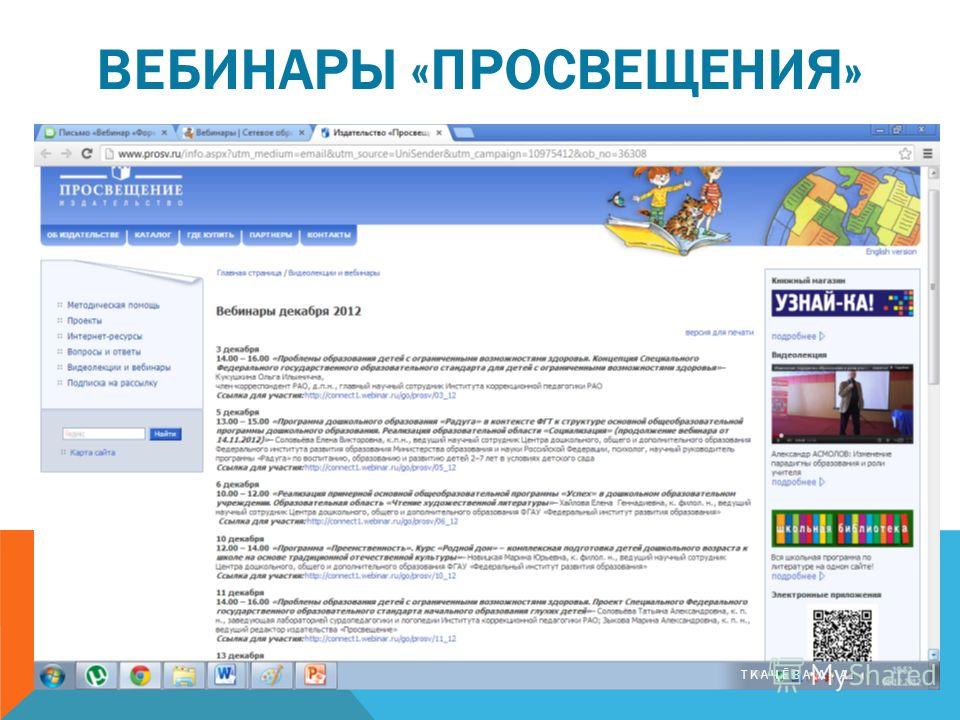Open the версия для печати link
This screenshot has width=960, height=720.
(719, 332)
